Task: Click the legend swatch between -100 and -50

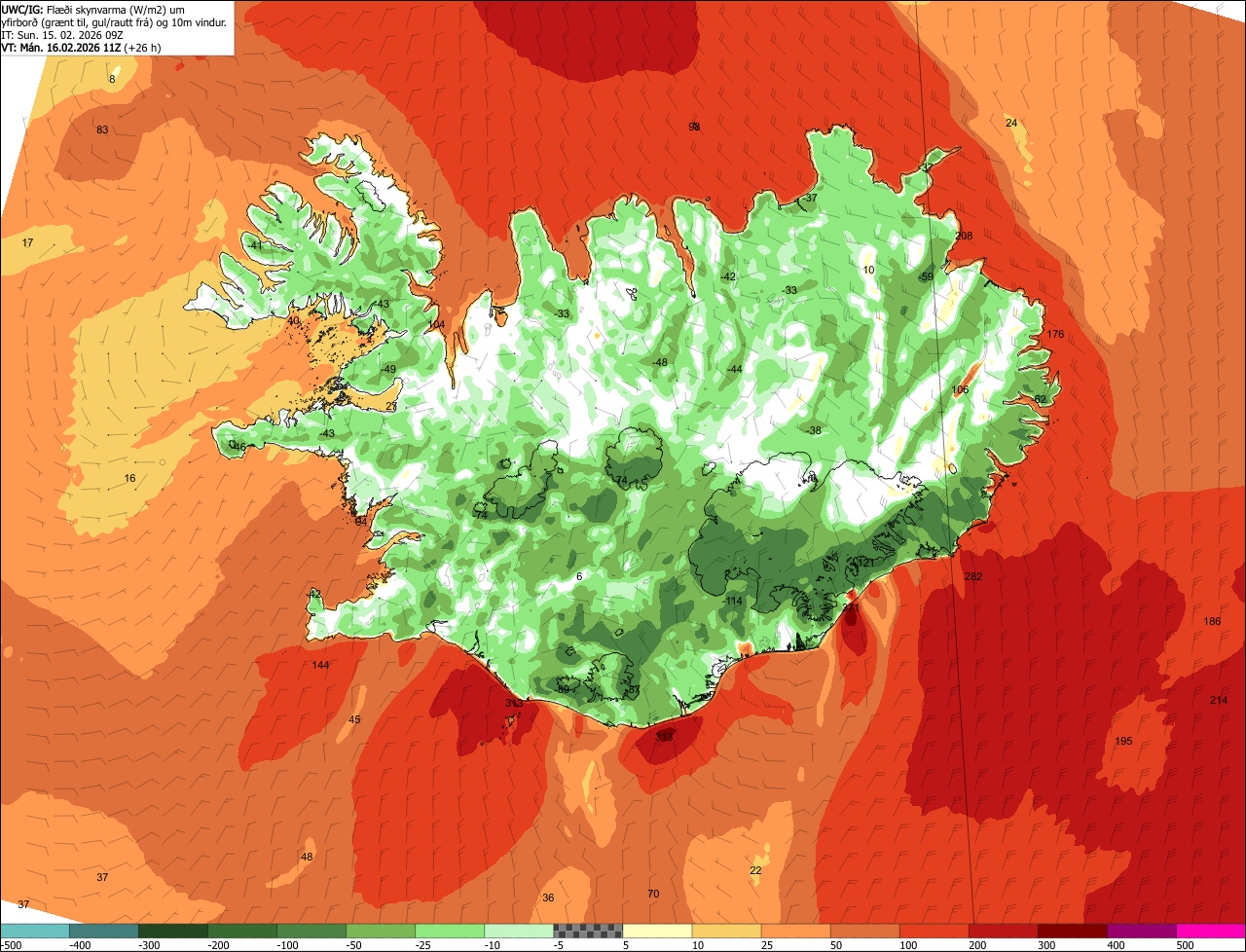Action: [311, 931]
